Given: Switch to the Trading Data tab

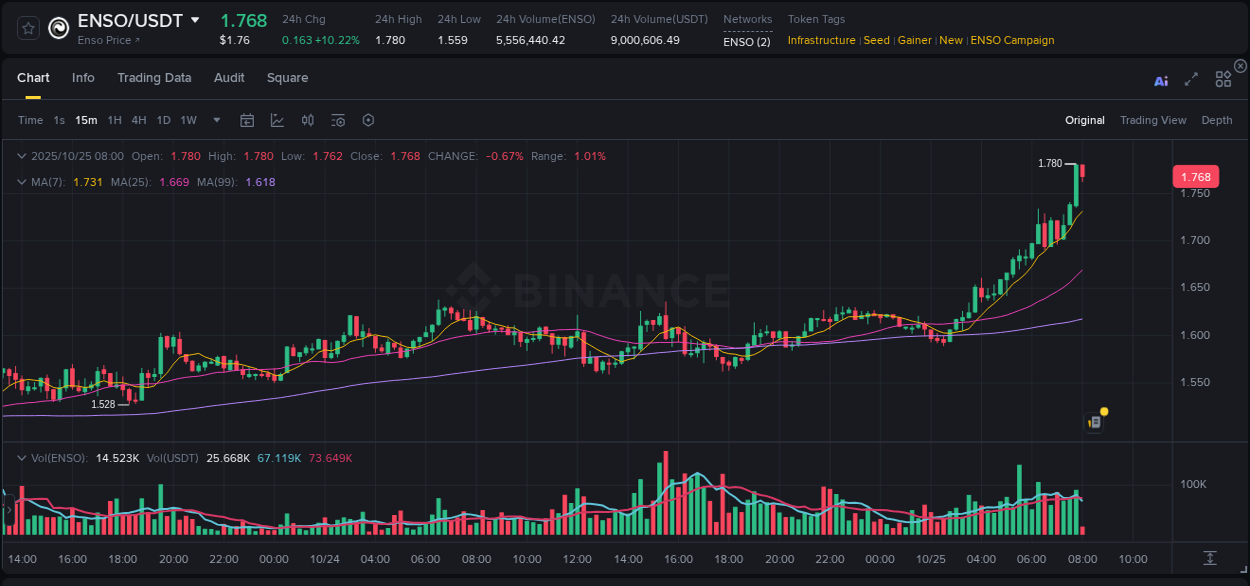Looking at the screenshot, I should (x=154, y=78).
